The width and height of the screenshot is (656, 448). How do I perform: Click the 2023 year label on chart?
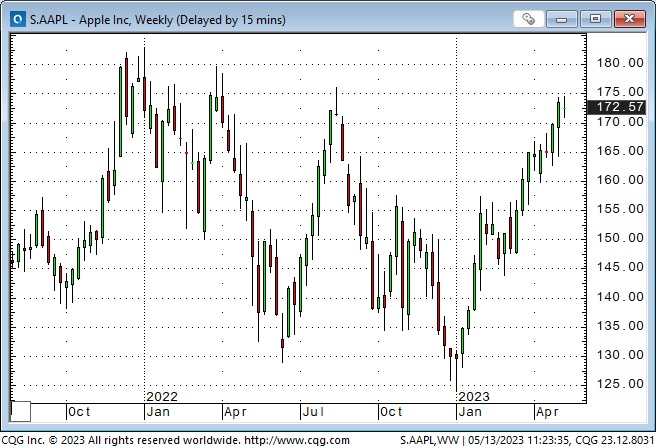point(474,397)
